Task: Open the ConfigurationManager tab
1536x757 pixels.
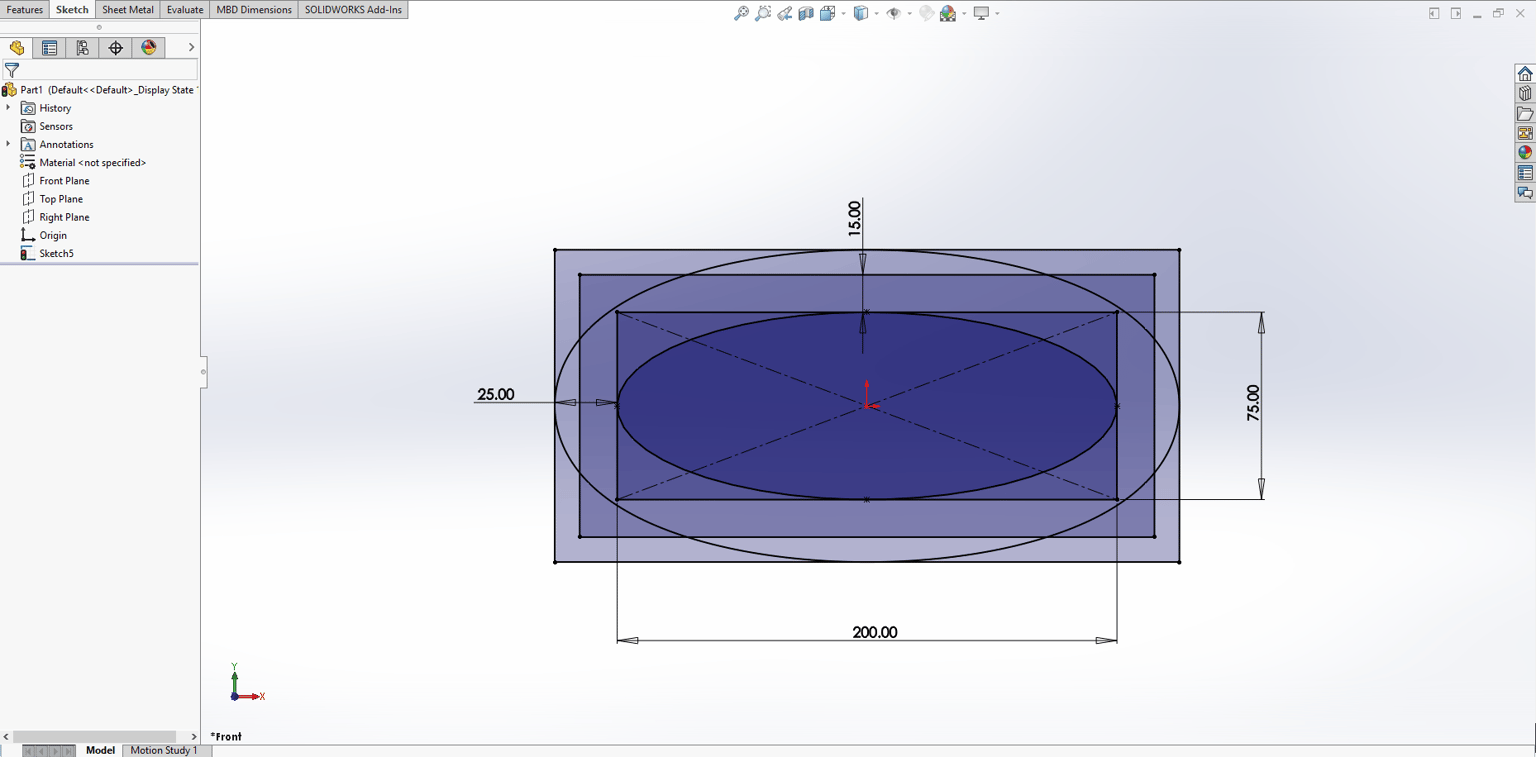Action: [x=82, y=48]
